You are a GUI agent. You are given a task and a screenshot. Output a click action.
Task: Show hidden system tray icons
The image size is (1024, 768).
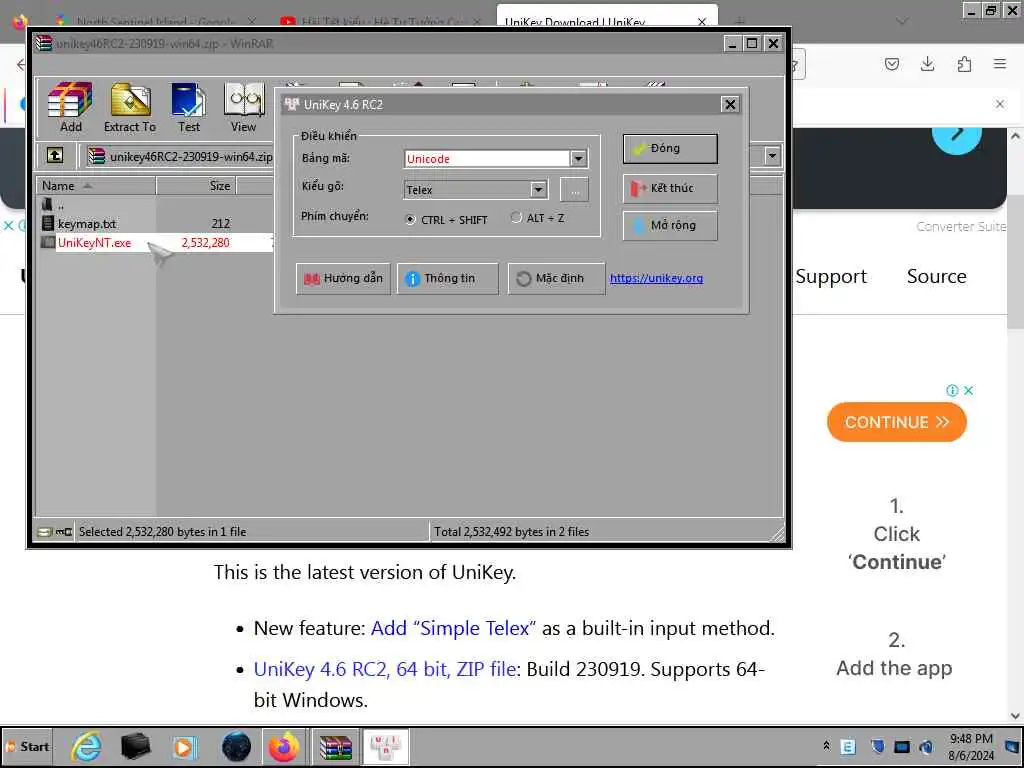pos(826,746)
